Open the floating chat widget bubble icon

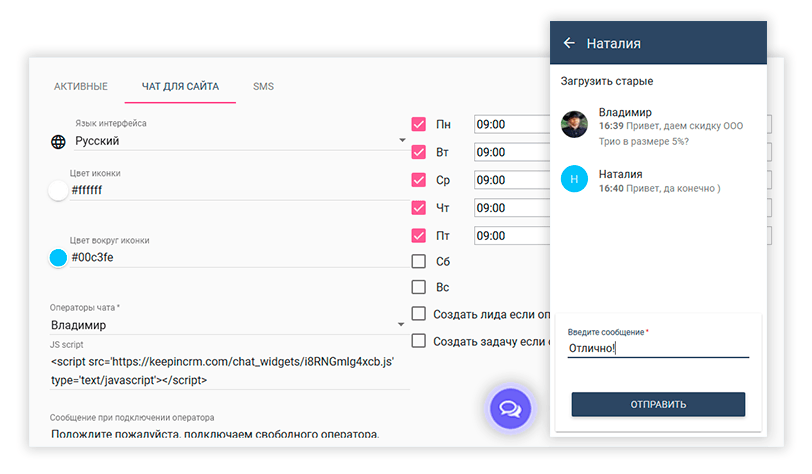[x=510, y=409]
